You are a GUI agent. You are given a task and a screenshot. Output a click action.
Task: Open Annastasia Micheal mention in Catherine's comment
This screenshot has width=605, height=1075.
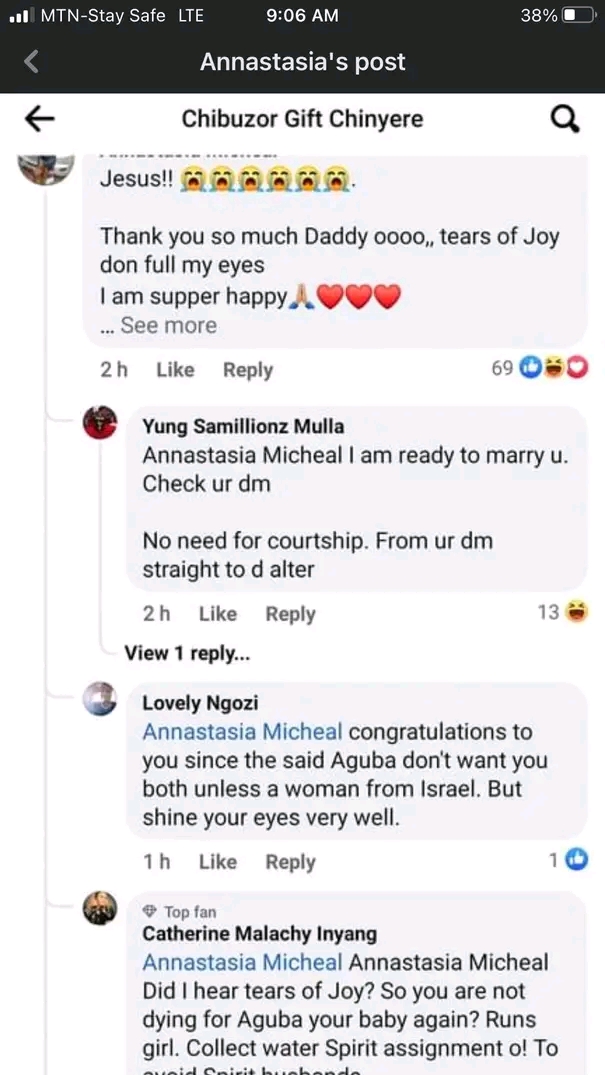242,963
